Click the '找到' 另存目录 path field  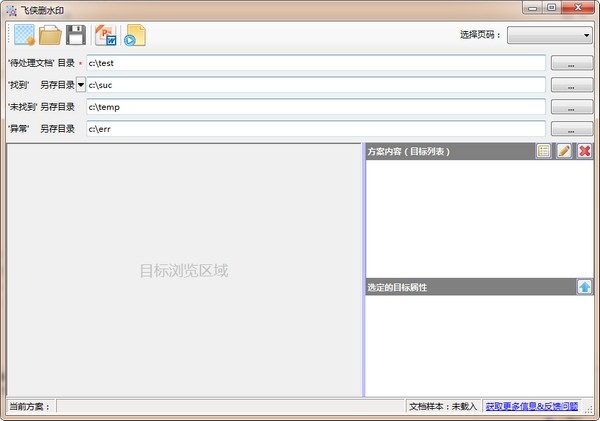pos(315,85)
